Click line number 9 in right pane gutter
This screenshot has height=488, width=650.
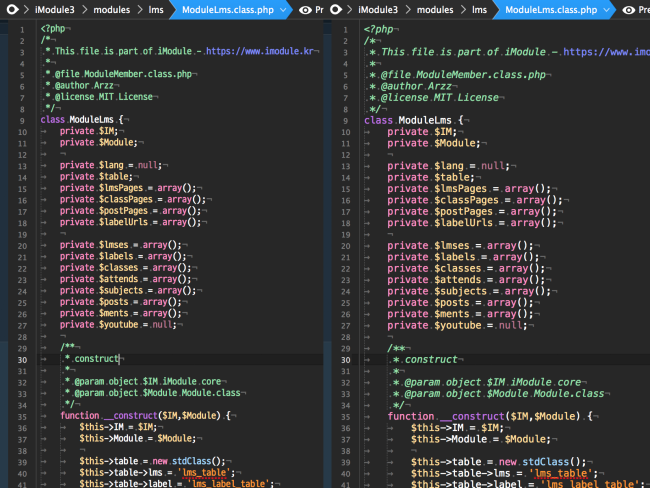point(344,120)
